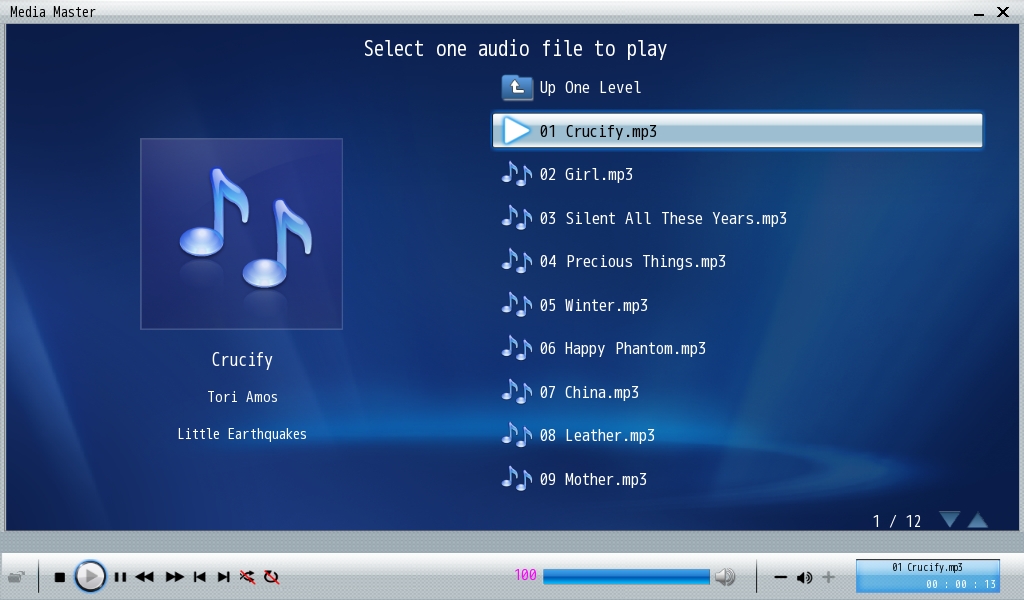Go to next page with down arrow
Screen dimensions: 1024x600
[x=949, y=519]
